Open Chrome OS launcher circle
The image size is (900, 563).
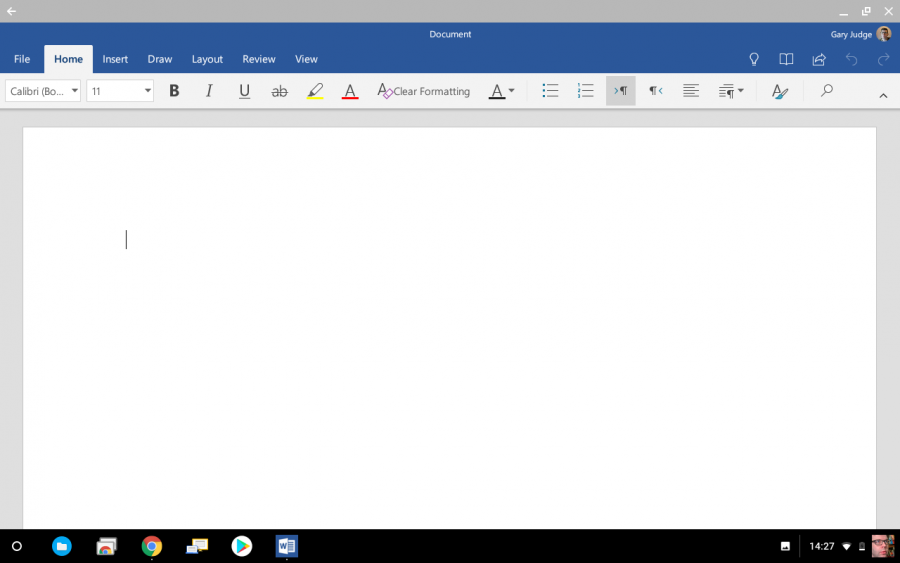click(x=17, y=546)
